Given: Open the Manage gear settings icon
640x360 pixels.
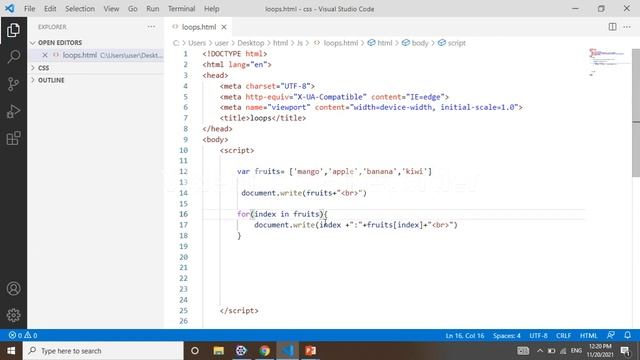Looking at the screenshot, I should pyautogui.click(x=13, y=315).
